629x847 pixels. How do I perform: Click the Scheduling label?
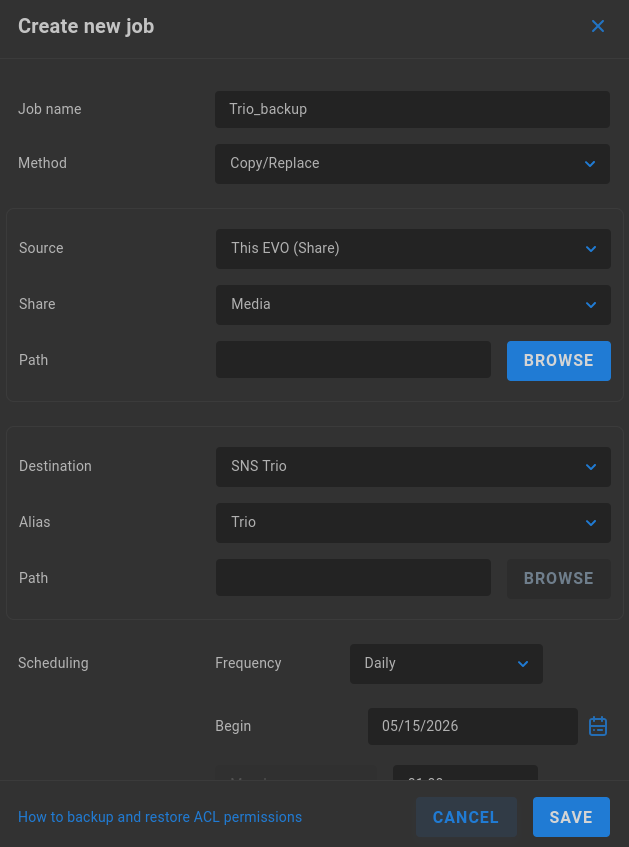53,663
